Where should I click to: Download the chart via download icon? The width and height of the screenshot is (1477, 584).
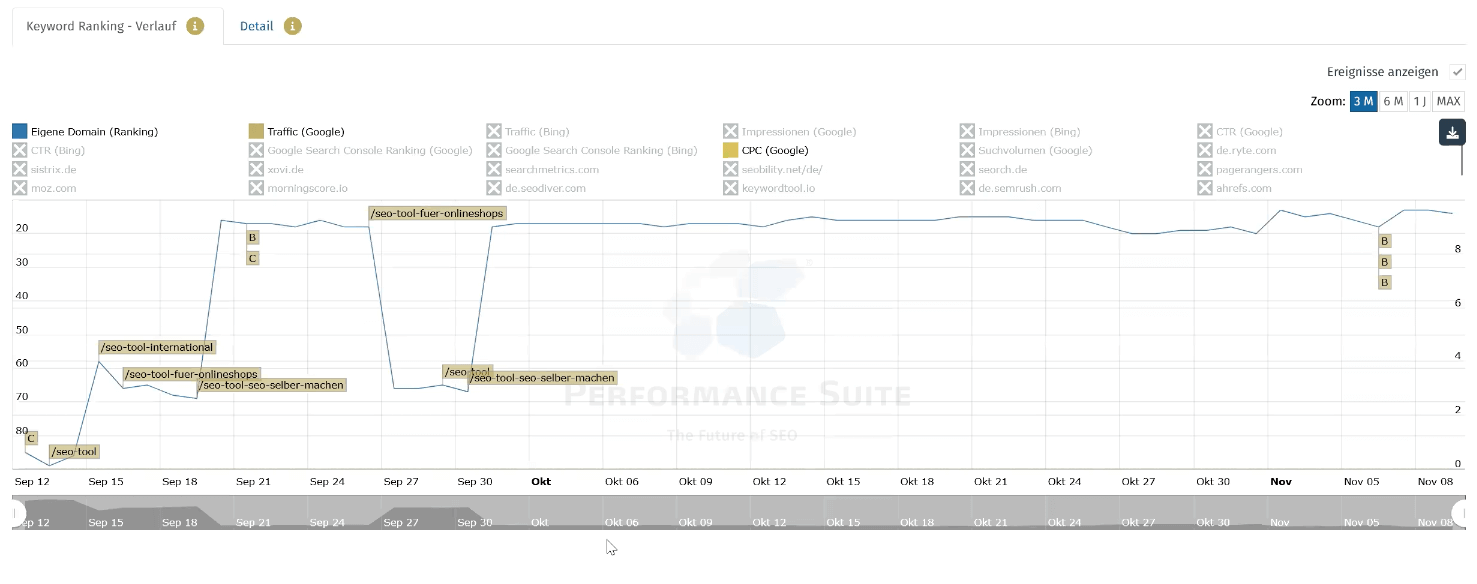pyautogui.click(x=1451, y=133)
